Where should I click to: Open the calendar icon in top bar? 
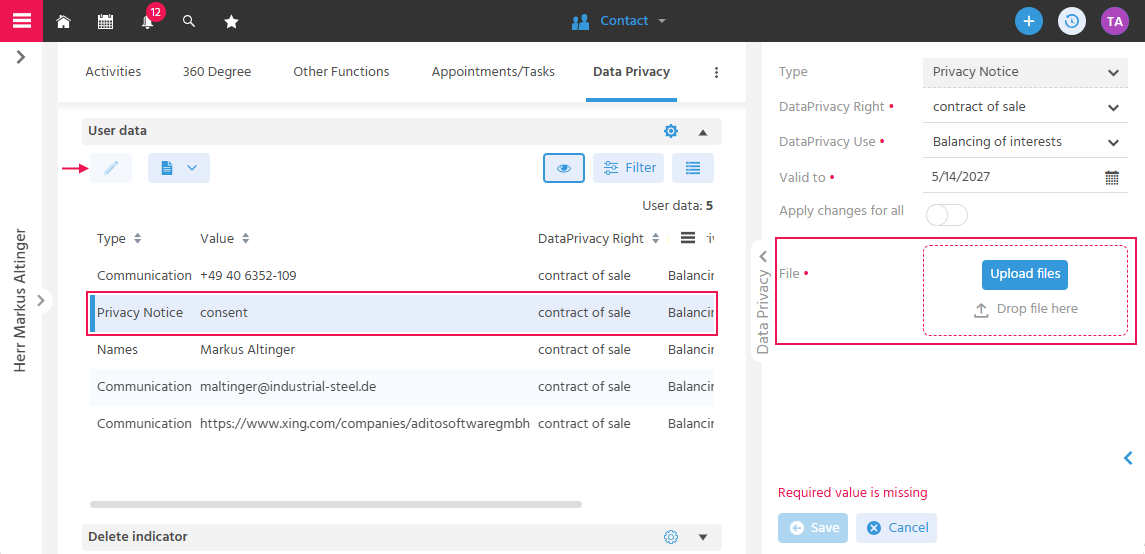tap(105, 22)
